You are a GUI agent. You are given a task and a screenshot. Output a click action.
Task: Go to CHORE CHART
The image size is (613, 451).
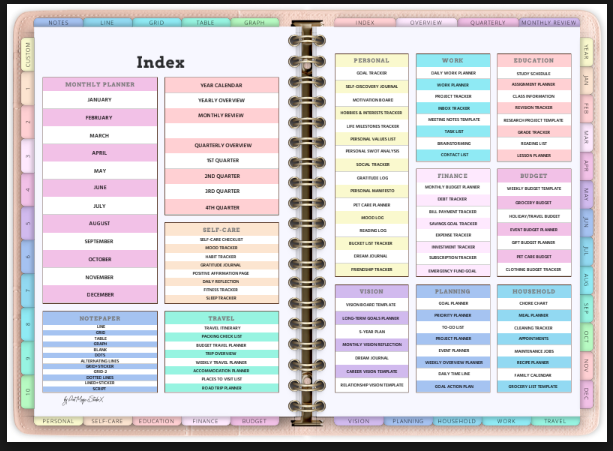coord(534,303)
